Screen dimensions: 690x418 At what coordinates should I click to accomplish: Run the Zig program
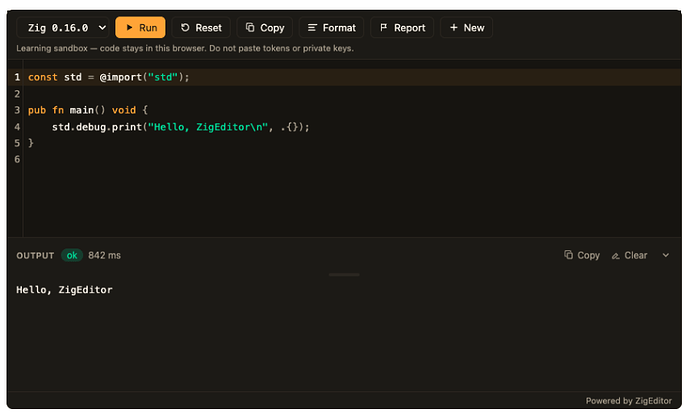[x=140, y=28]
